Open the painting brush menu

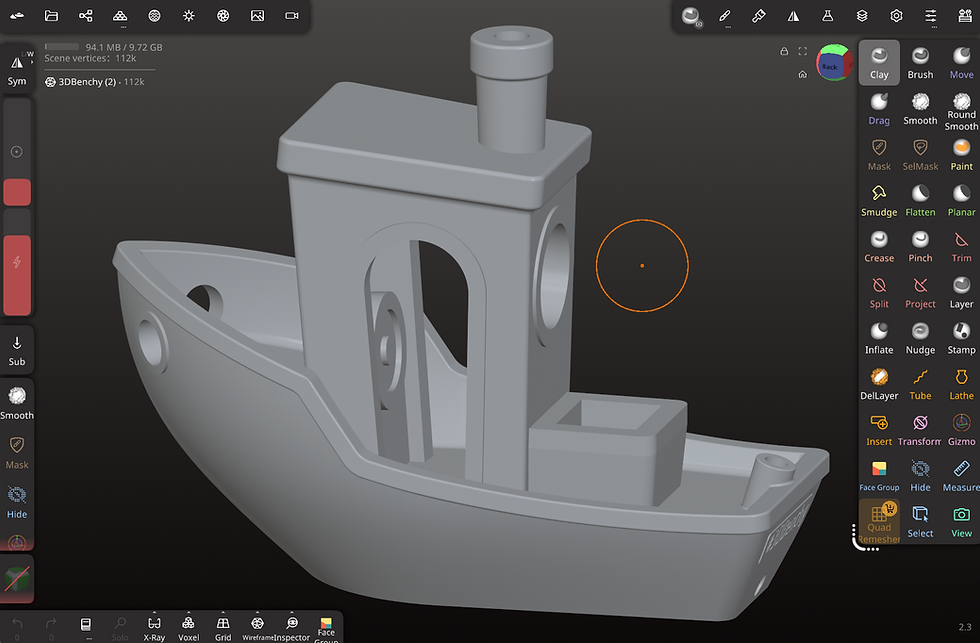pyautogui.click(x=759, y=16)
